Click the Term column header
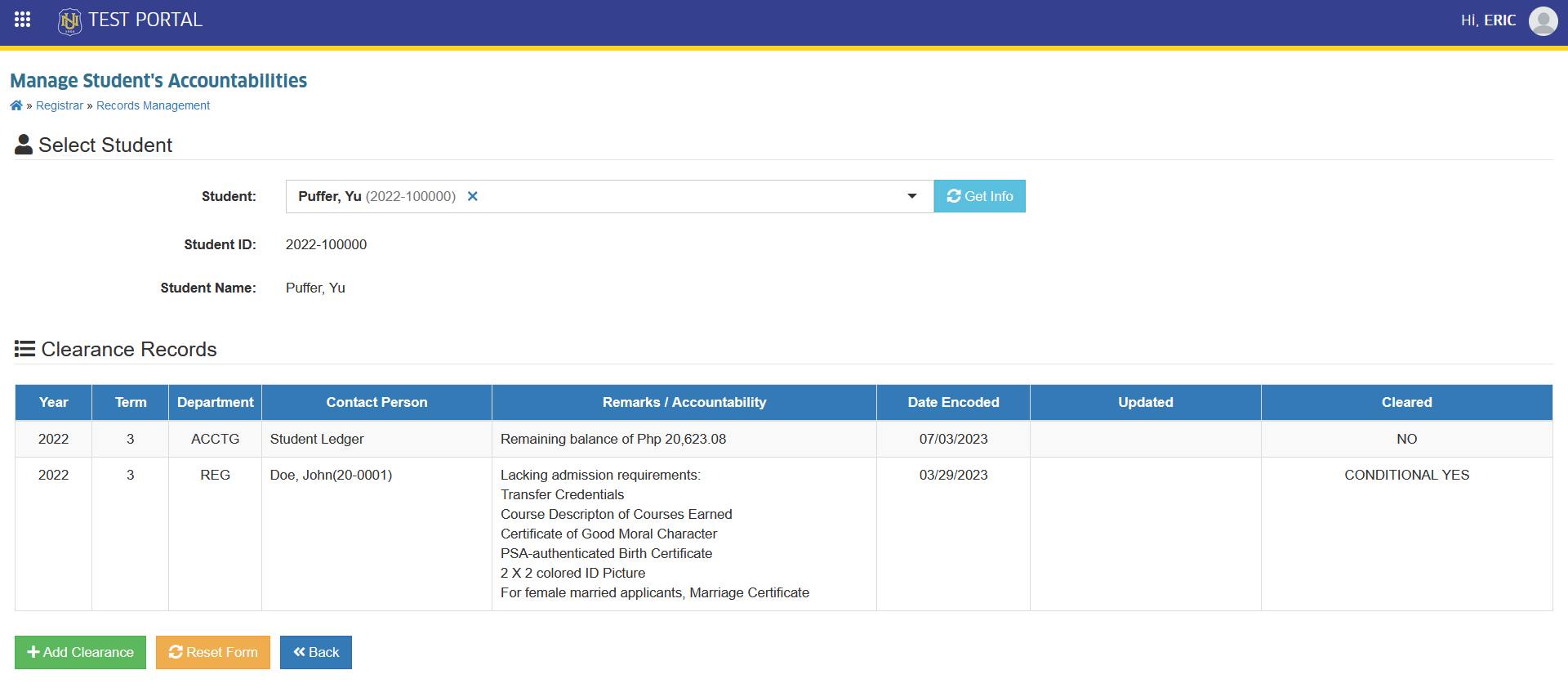Viewport: 1568px width, 688px height. [131, 402]
